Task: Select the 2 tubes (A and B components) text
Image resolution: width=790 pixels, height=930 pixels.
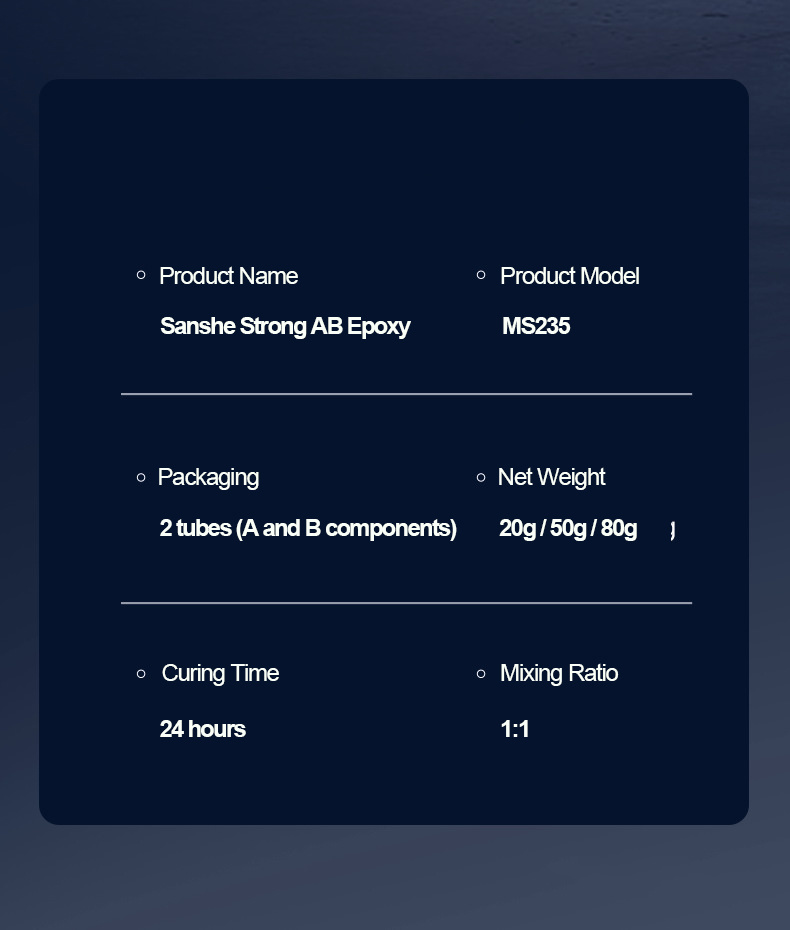Action: (x=308, y=528)
